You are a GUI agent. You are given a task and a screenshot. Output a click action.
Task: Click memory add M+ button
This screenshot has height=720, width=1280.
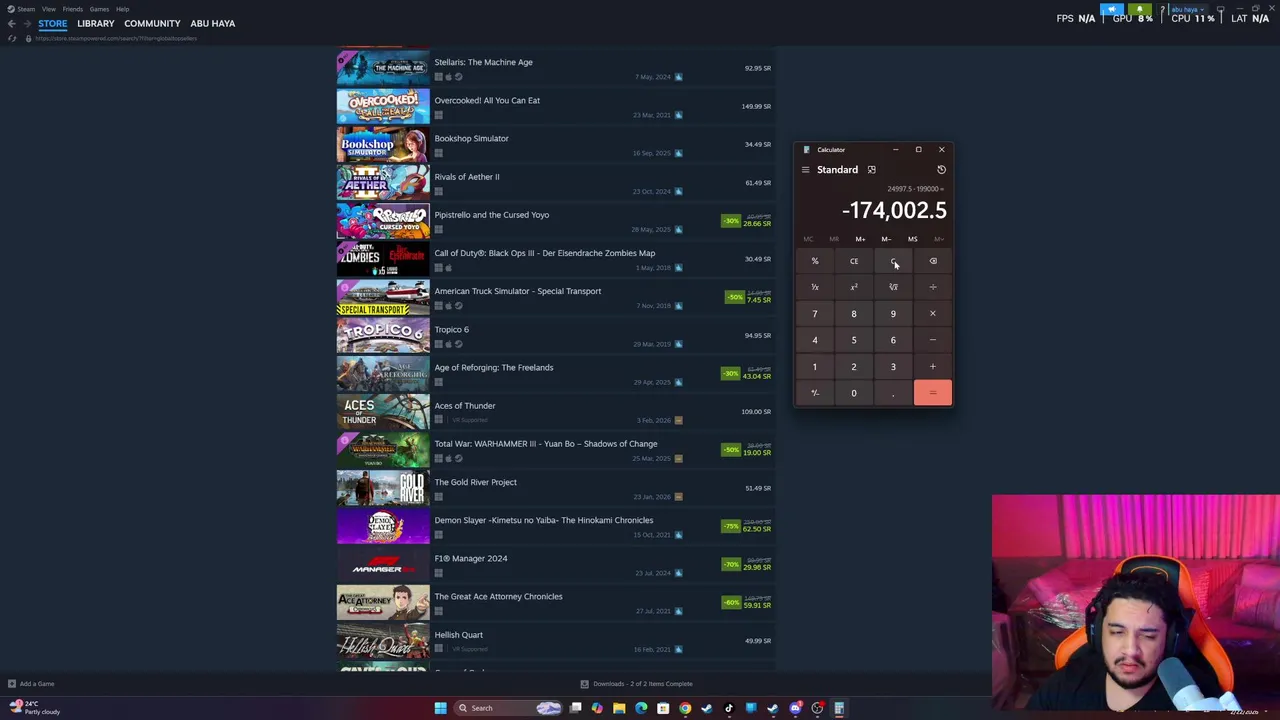(x=860, y=239)
